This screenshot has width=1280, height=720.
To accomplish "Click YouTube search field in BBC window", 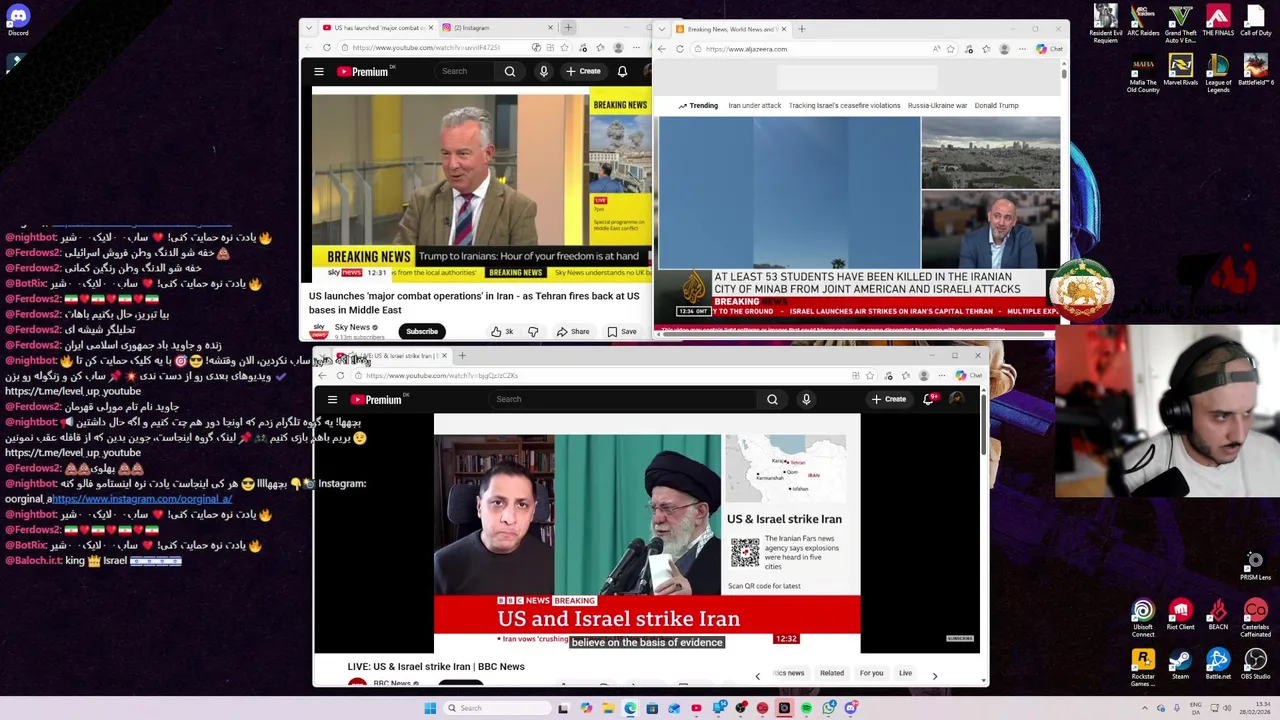I will coord(625,399).
